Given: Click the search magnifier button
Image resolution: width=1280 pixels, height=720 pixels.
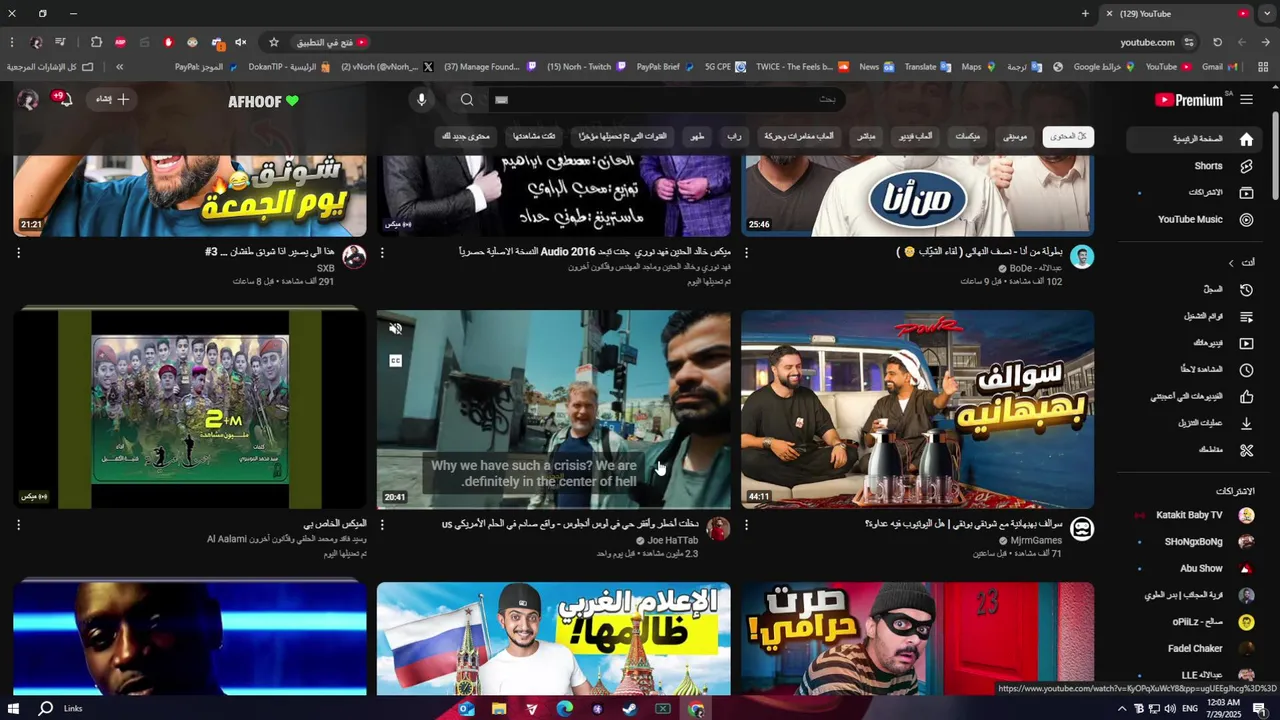Looking at the screenshot, I should pyautogui.click(x=467, y=100).
